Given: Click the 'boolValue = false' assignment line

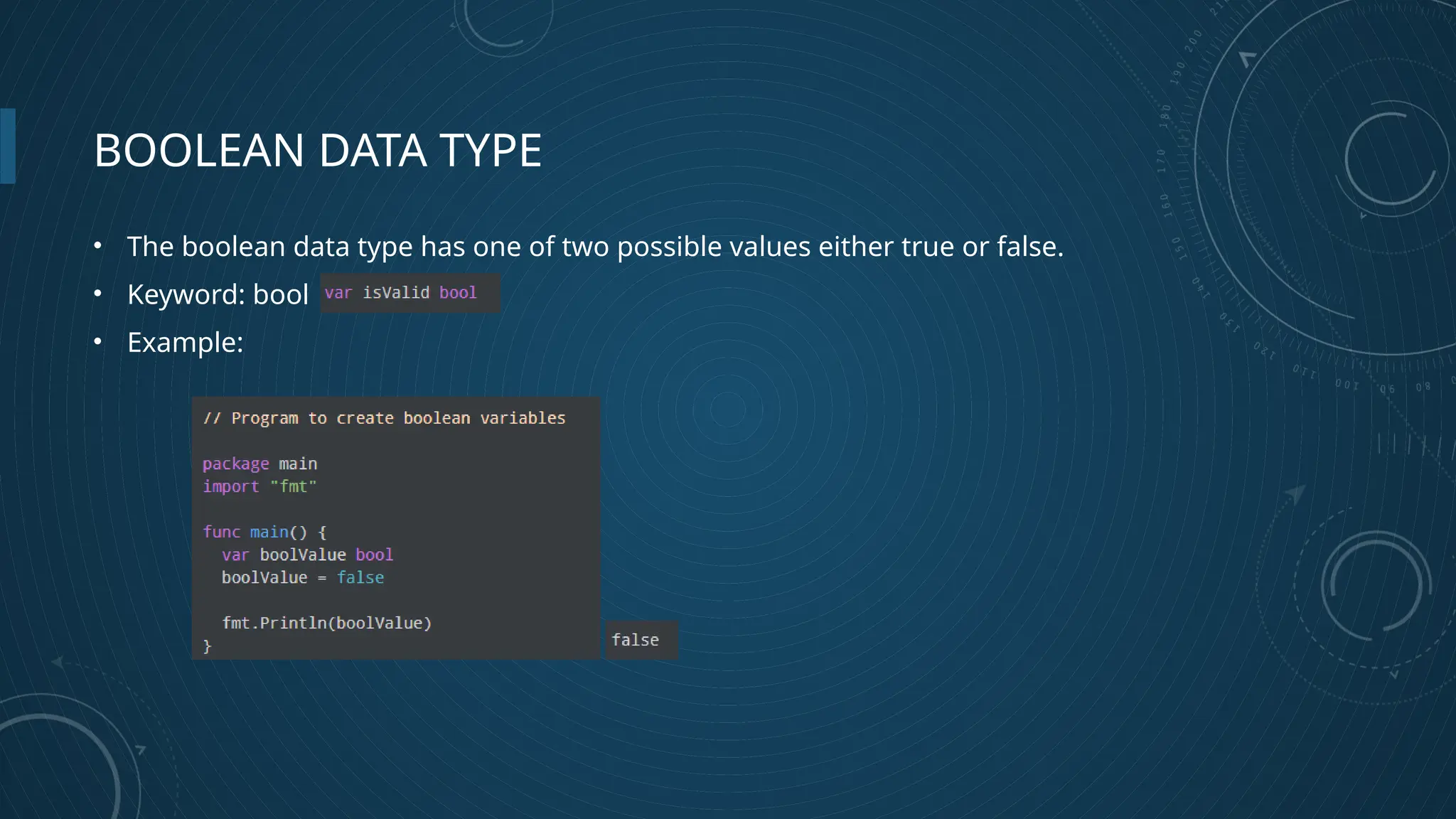Looking at the screenshot, I should [303, 577].
